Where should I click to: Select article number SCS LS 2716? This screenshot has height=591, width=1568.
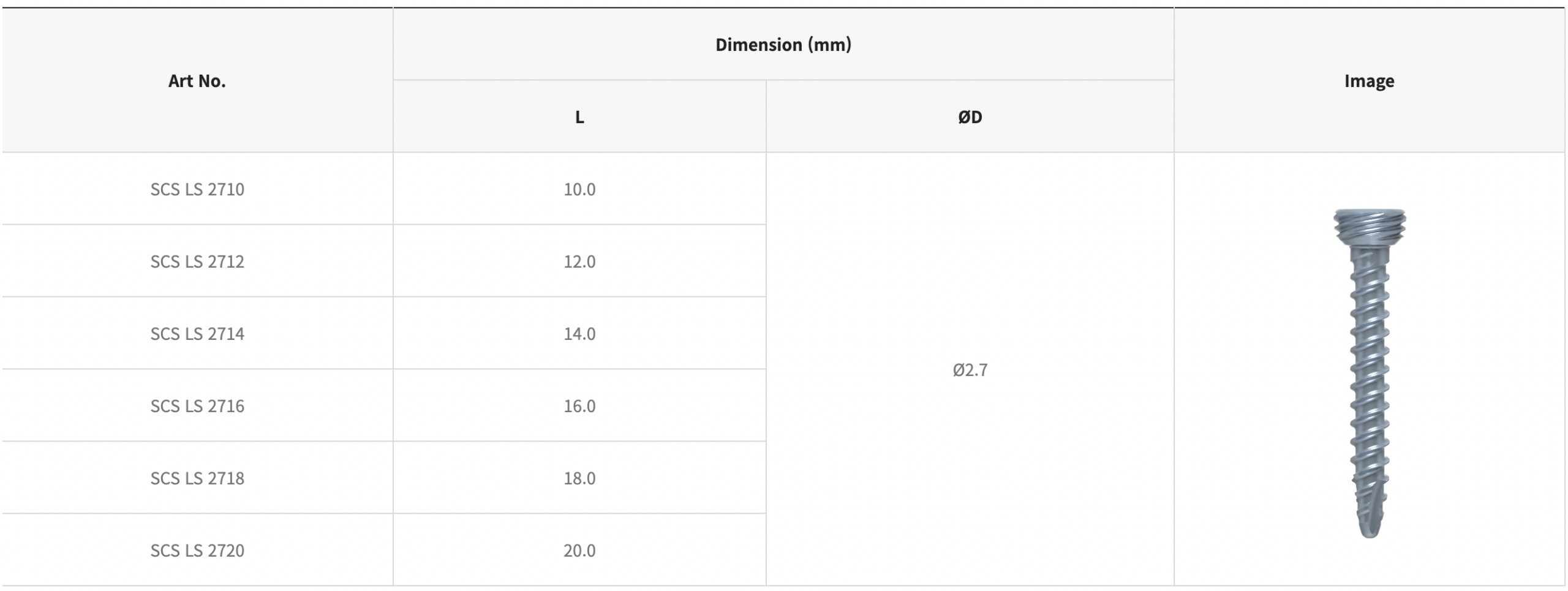pos(197,406)
